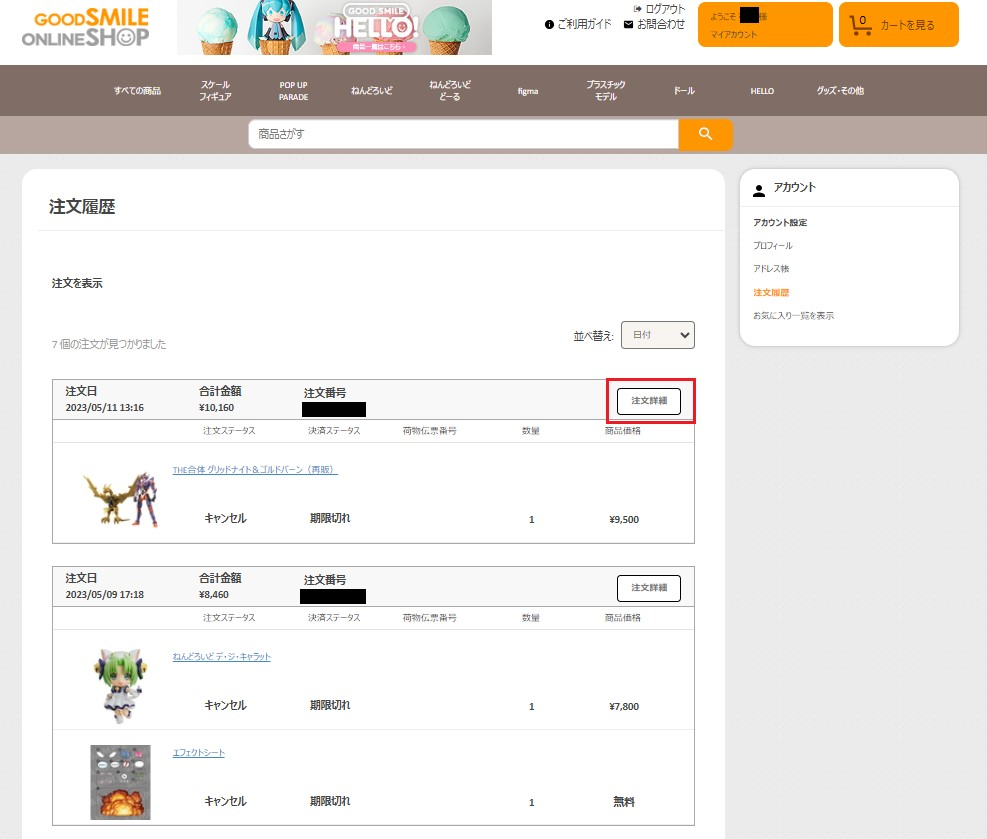Open ねんどろいど menu

(x=371, y=91)
